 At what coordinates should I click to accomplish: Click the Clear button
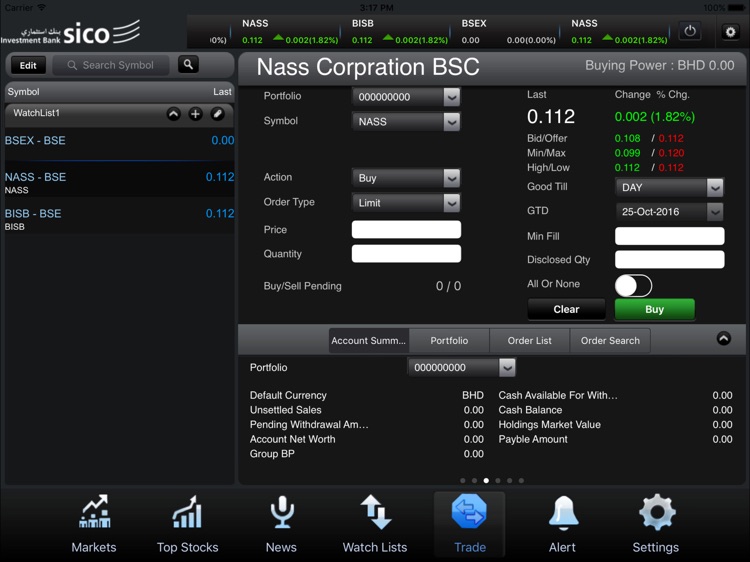(x=566, y=309)
